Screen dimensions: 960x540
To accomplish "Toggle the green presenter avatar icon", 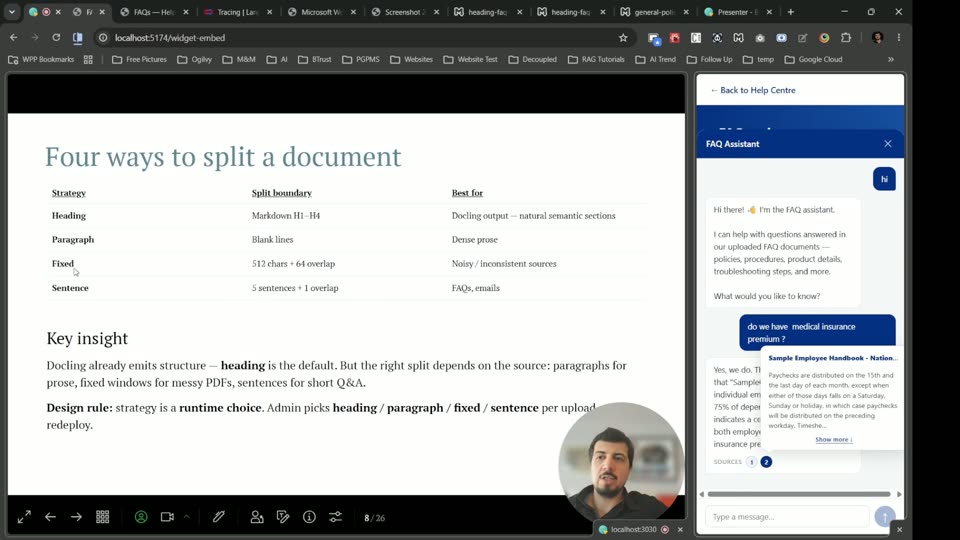I will pyautogui.click(x=141, y=517).
